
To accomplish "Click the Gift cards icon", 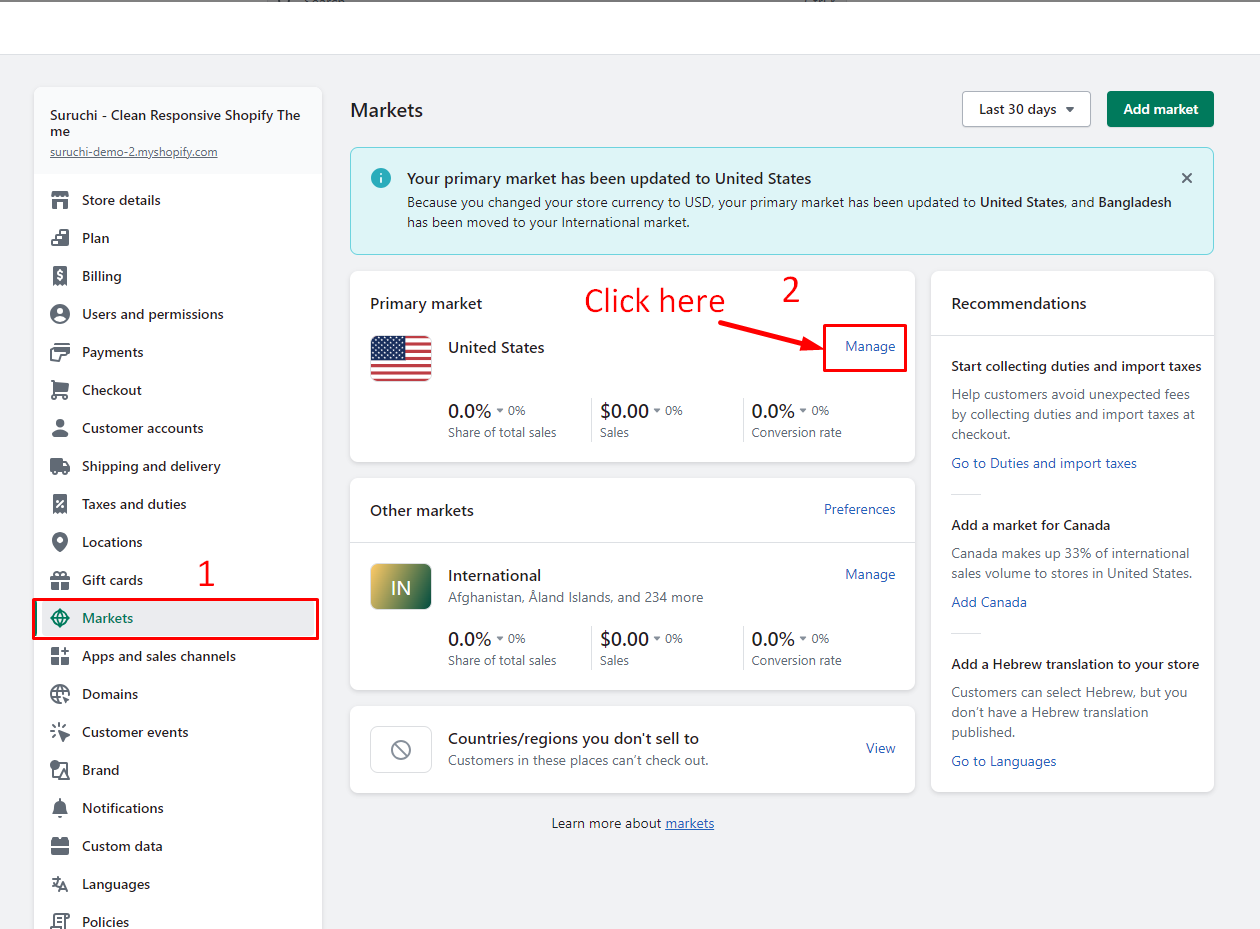I will pos(60,580).
